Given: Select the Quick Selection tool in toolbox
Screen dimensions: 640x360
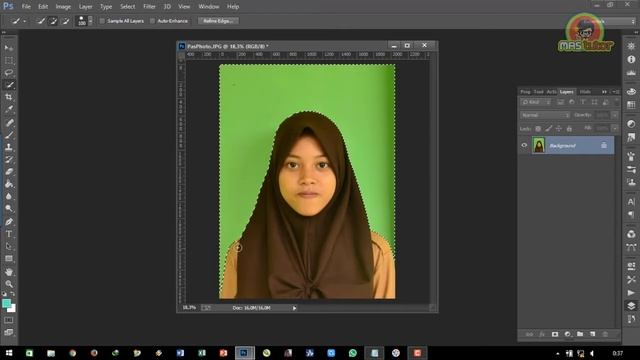Looking at the screenshot, I should point(9,85).
